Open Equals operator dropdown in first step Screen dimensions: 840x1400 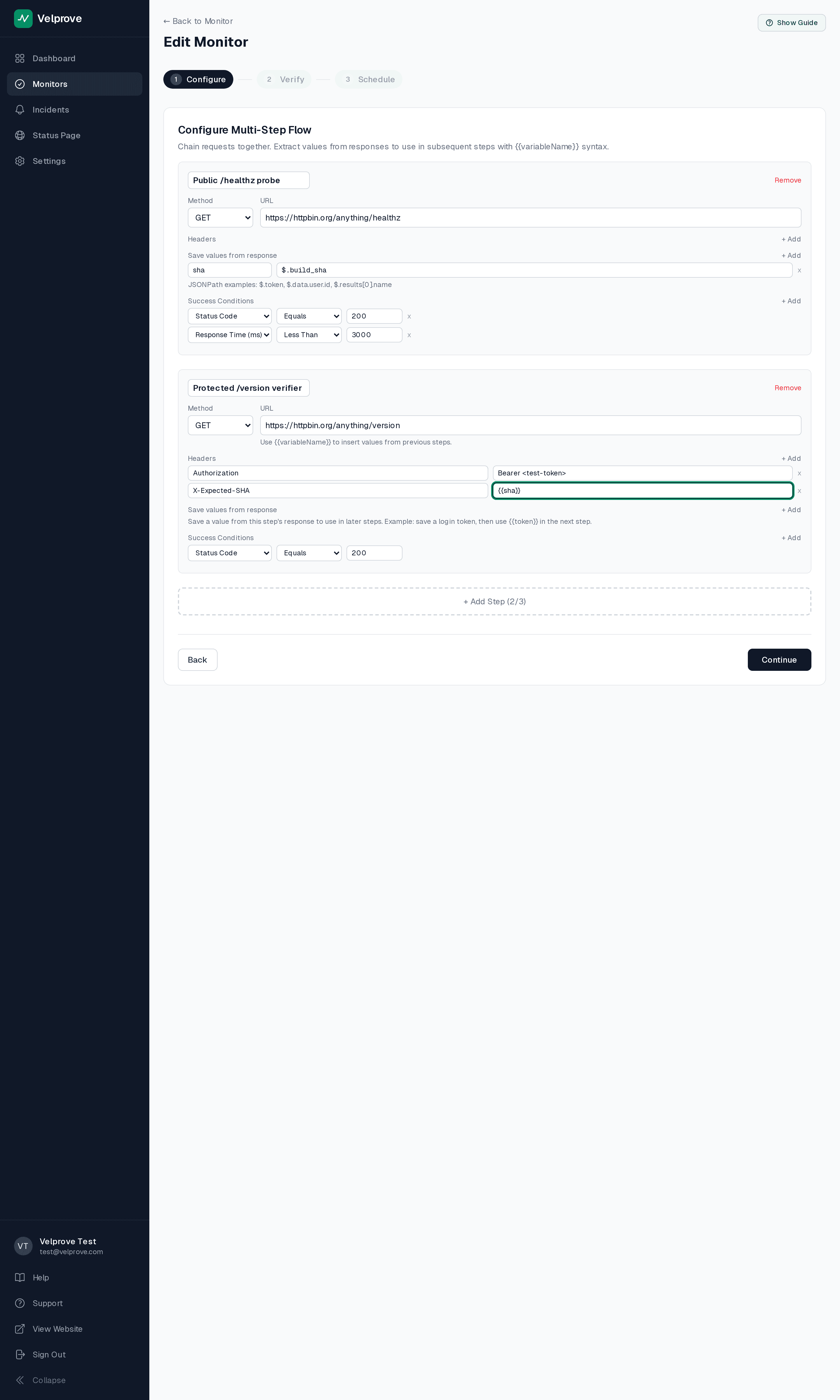(x=309, y=316)
